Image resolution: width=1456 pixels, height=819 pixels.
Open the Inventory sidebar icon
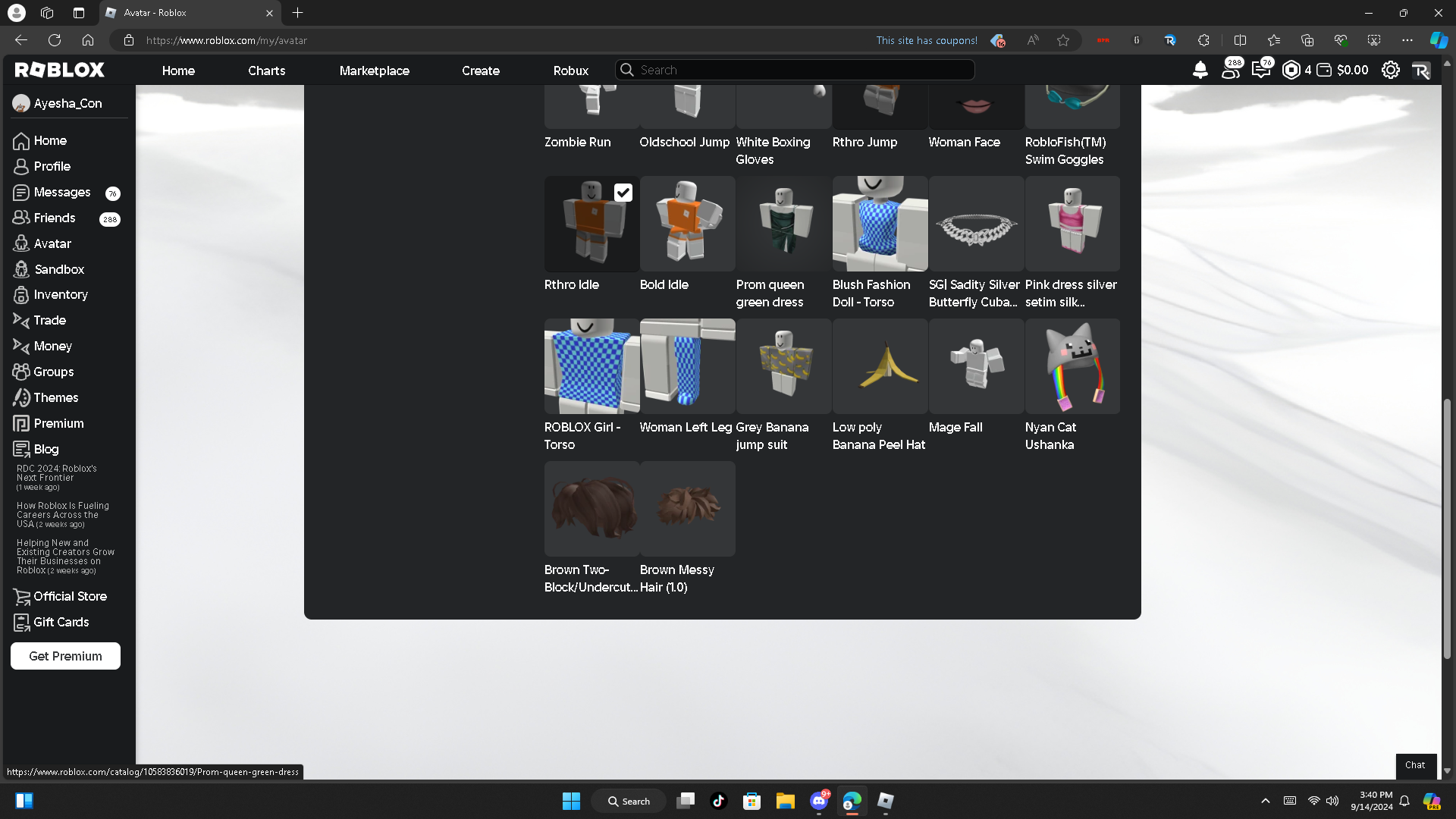pos(21,295)
